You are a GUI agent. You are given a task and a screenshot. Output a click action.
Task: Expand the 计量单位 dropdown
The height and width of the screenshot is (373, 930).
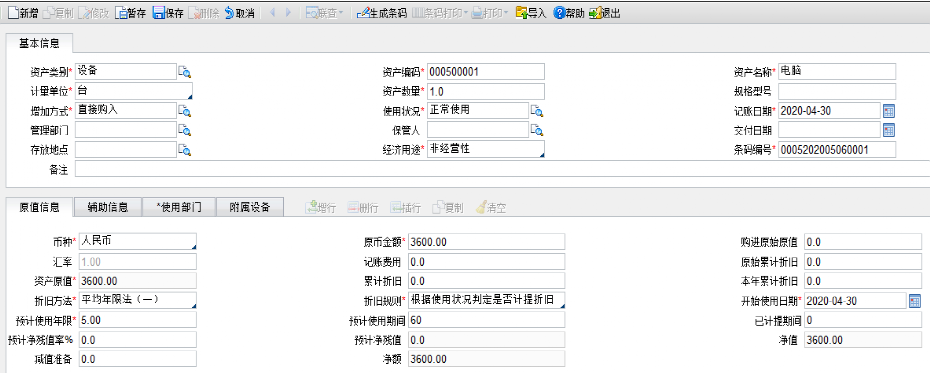tap(189, 96)
